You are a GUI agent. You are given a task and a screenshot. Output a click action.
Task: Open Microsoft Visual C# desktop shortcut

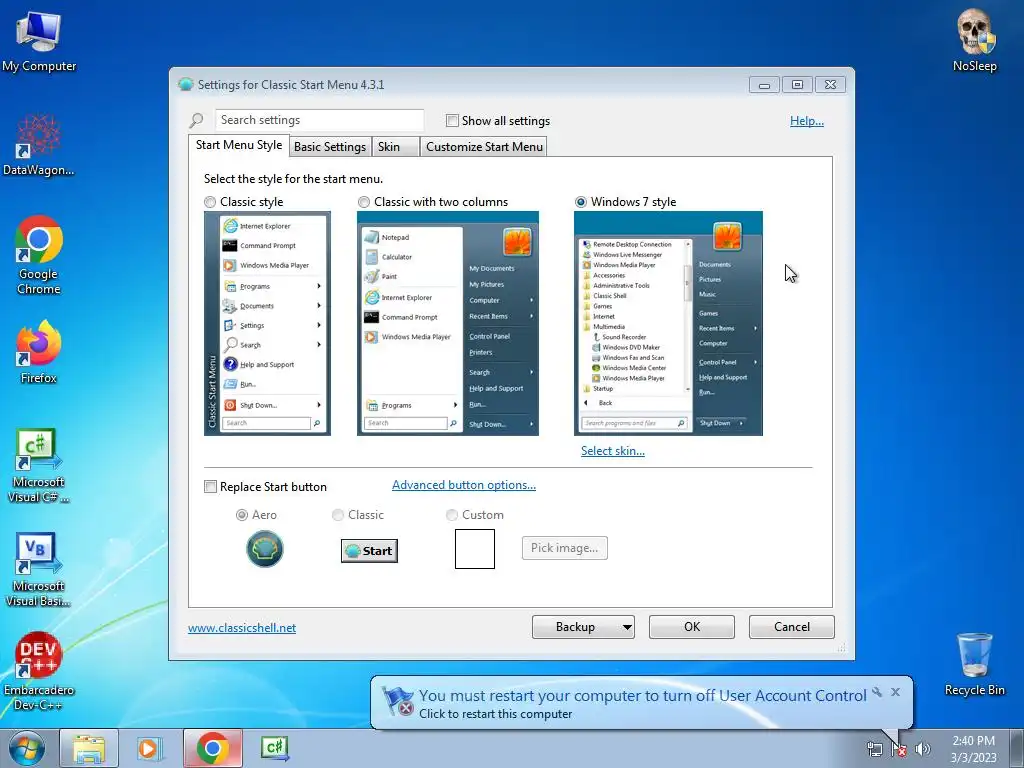click(x=39, y=465)
